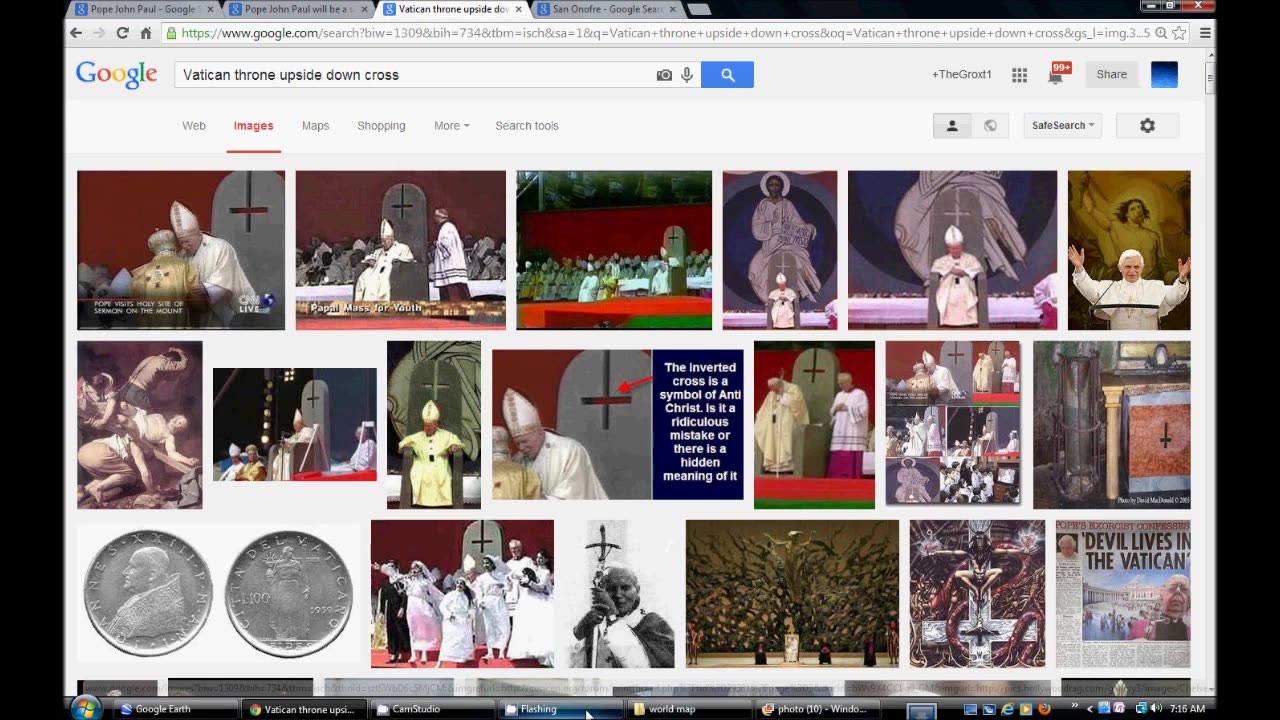
Task: Go back with the browser back arrow
Action: coord(76,33)
